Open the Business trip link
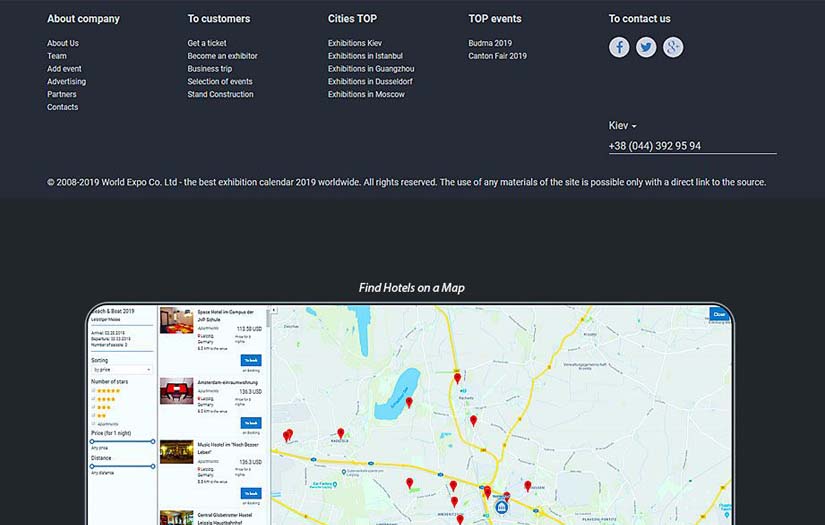This screenshot has width=825, height=525. click(x=209, y=69)
